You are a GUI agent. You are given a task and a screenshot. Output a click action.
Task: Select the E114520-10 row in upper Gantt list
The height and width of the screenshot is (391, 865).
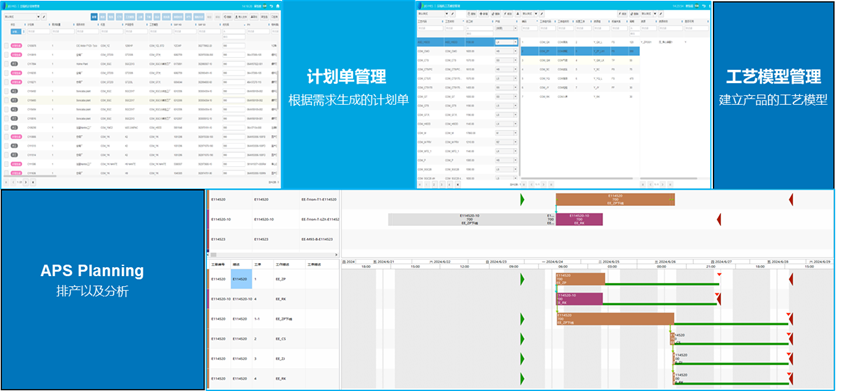273,219
